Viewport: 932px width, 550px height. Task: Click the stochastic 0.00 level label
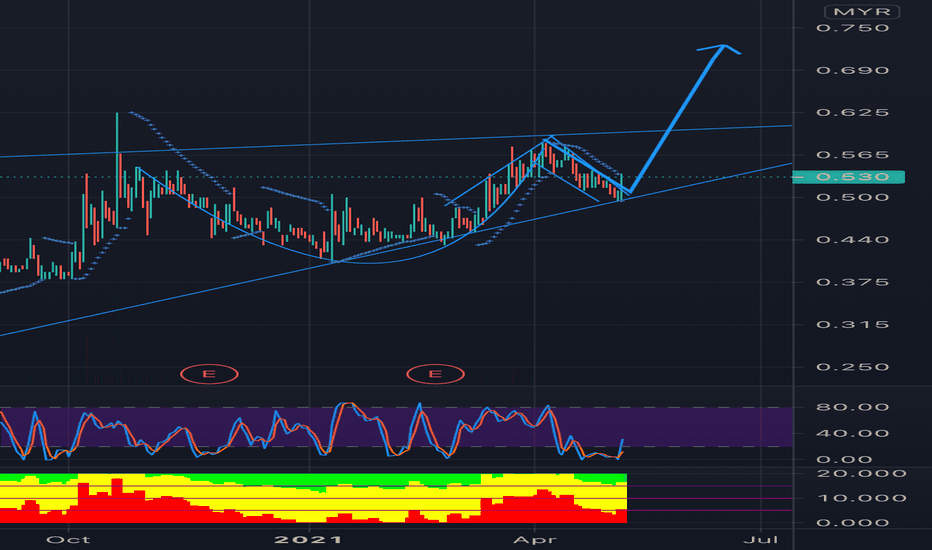[852, 459]
